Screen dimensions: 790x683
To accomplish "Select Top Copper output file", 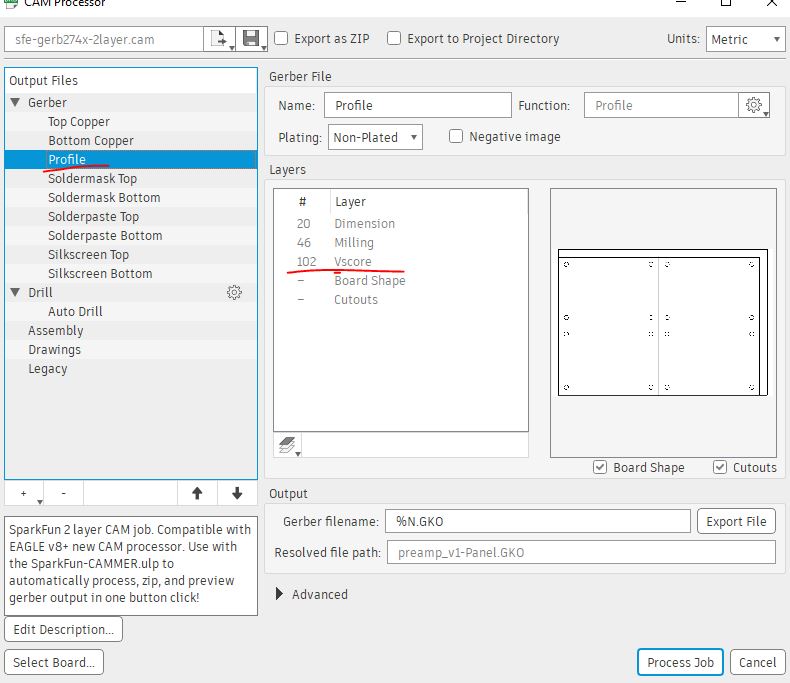I will pos(79,121).
